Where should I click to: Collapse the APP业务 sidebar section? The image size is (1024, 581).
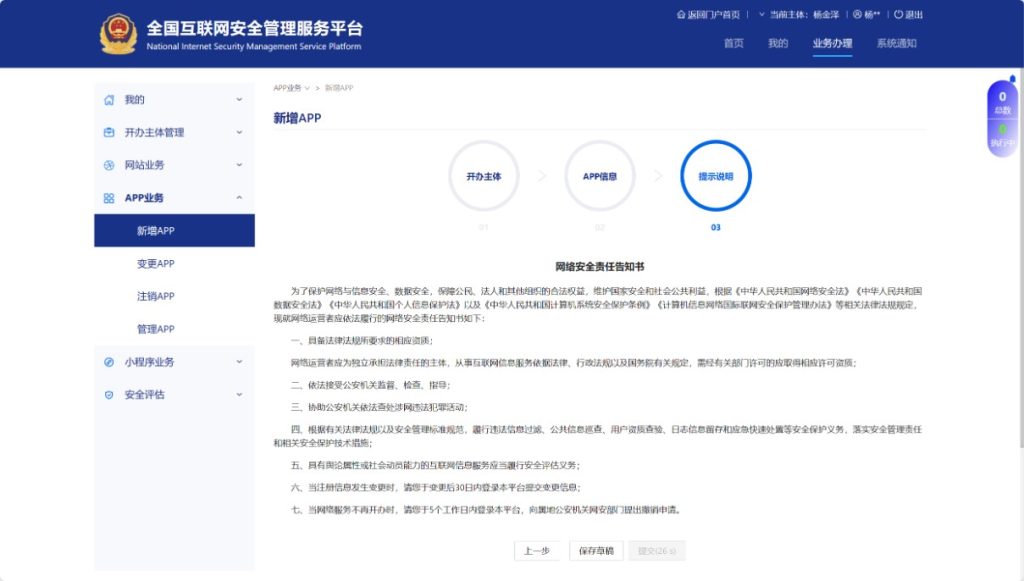click(x=237, y=197)
